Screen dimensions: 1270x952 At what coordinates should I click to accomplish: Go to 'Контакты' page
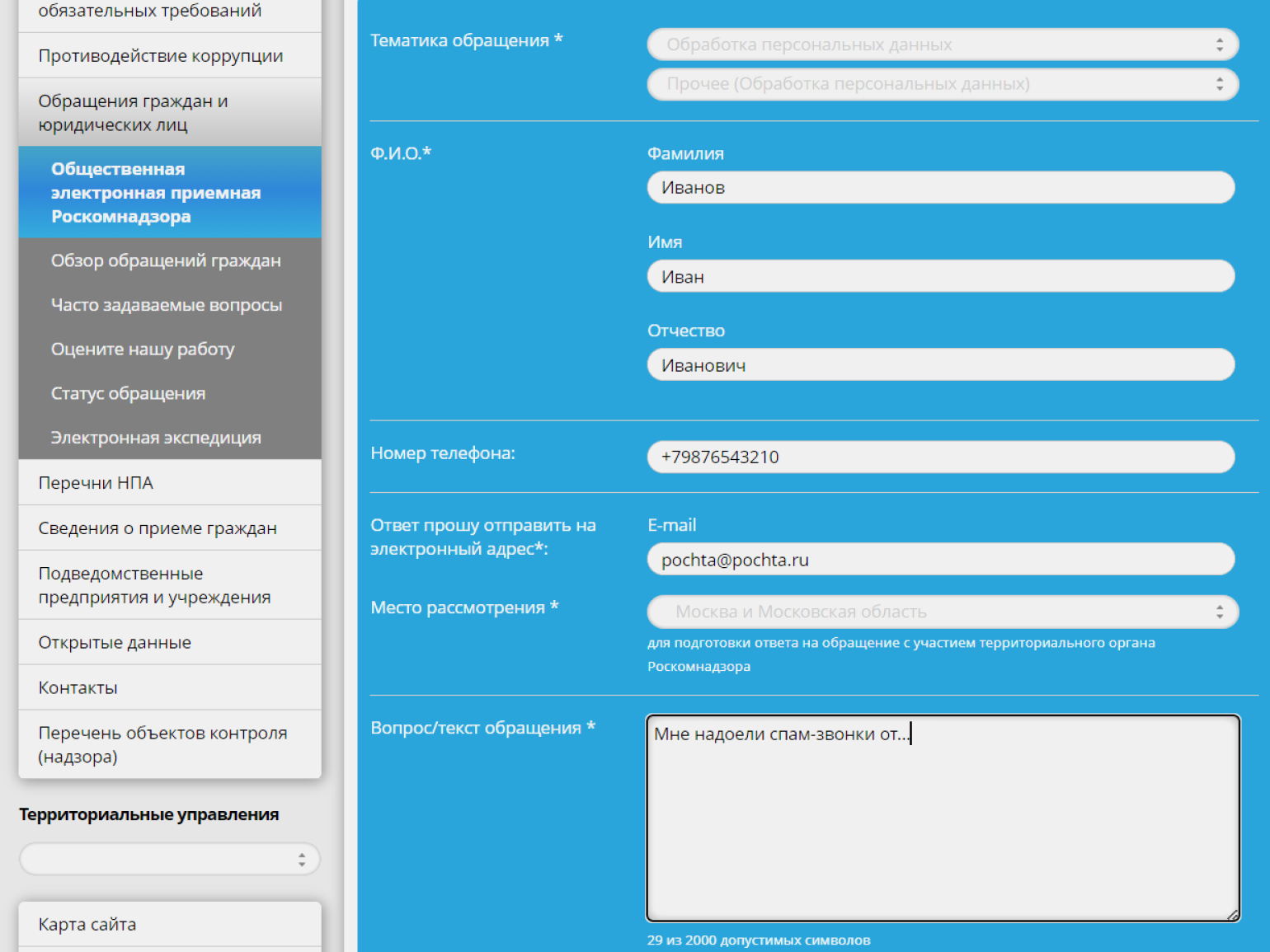(78, 688)
